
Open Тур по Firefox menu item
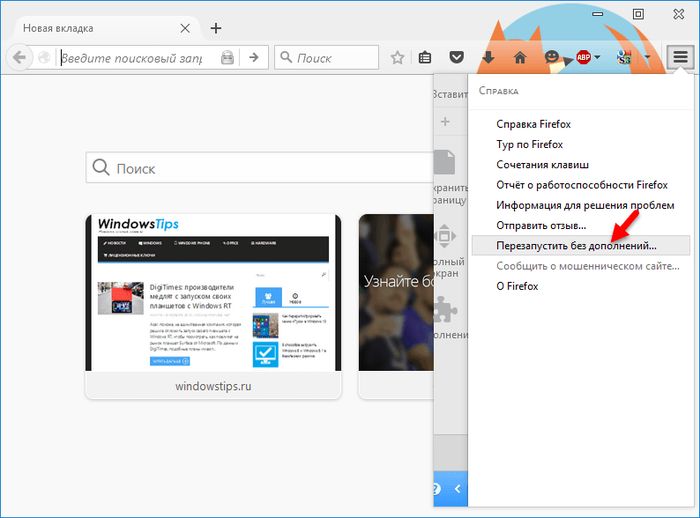(x=529, y=144)
